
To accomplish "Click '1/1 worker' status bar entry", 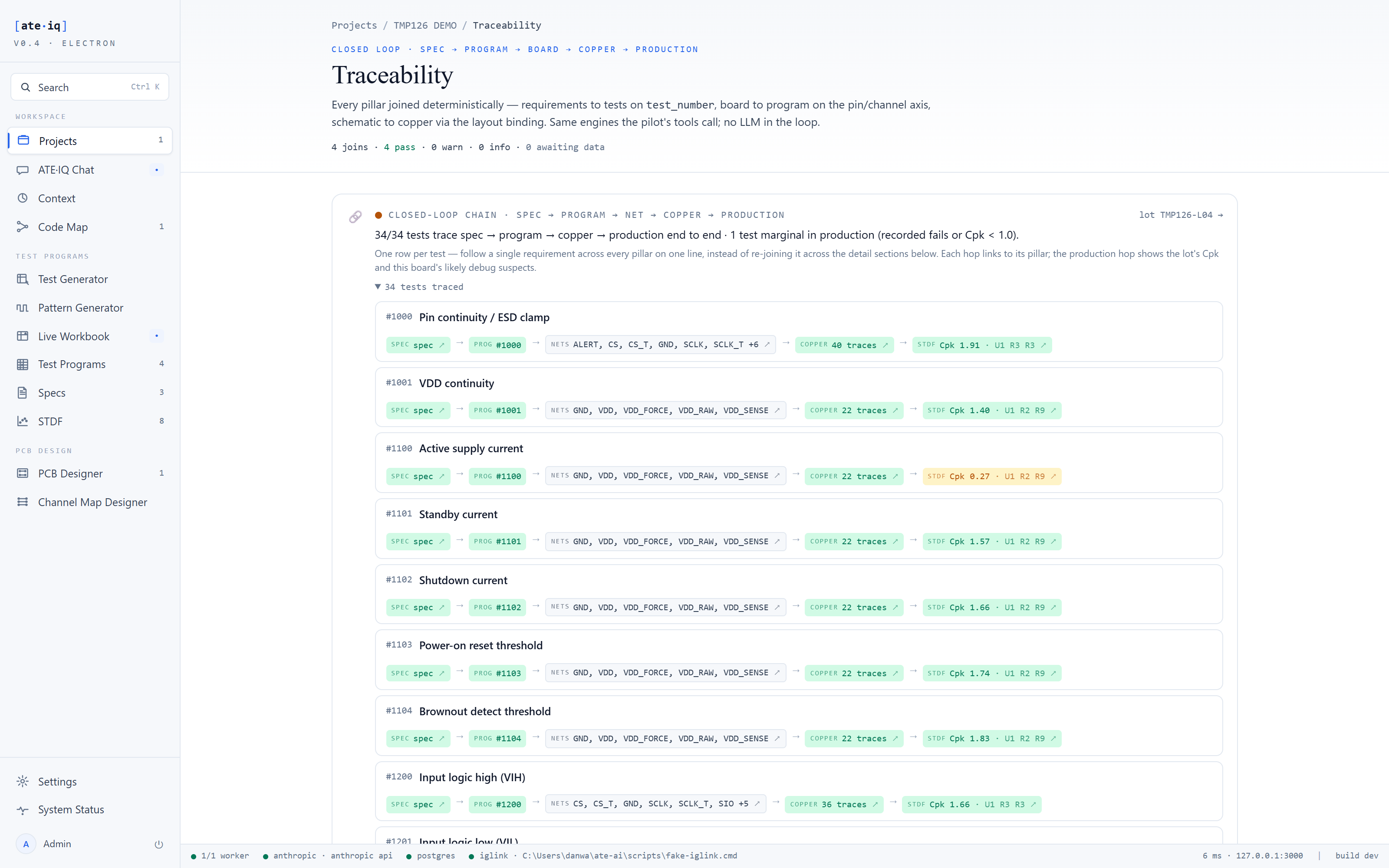I will pyautogui.click(x=220, y=856).
